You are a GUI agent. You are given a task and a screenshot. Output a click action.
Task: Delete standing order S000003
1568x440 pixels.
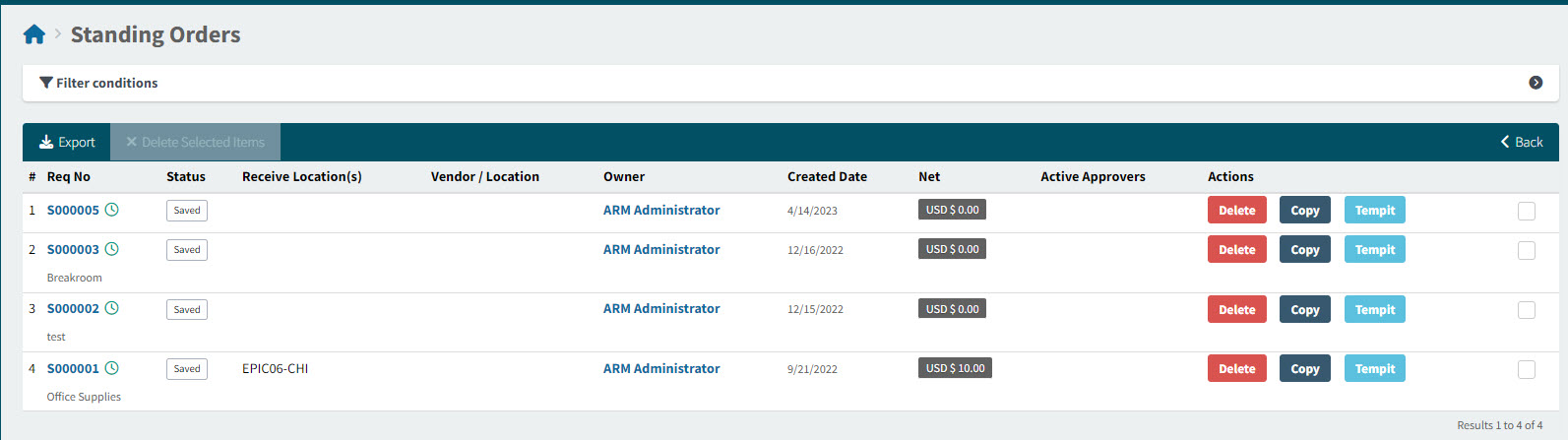[x=1236, y=250]
